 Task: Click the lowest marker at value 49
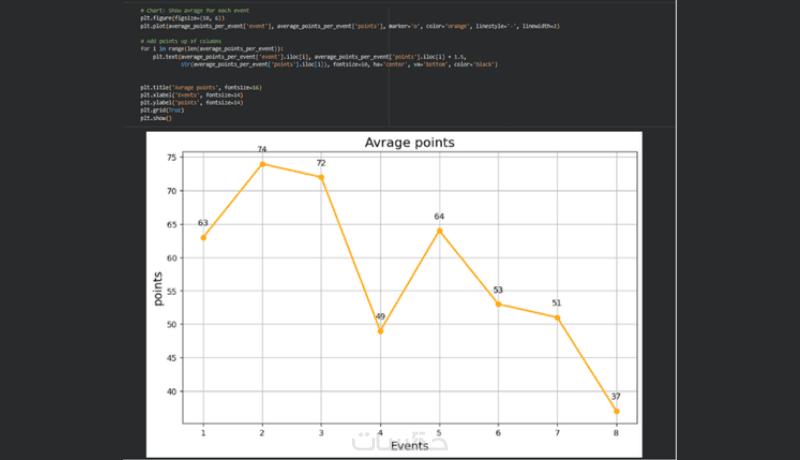(380, 331)
